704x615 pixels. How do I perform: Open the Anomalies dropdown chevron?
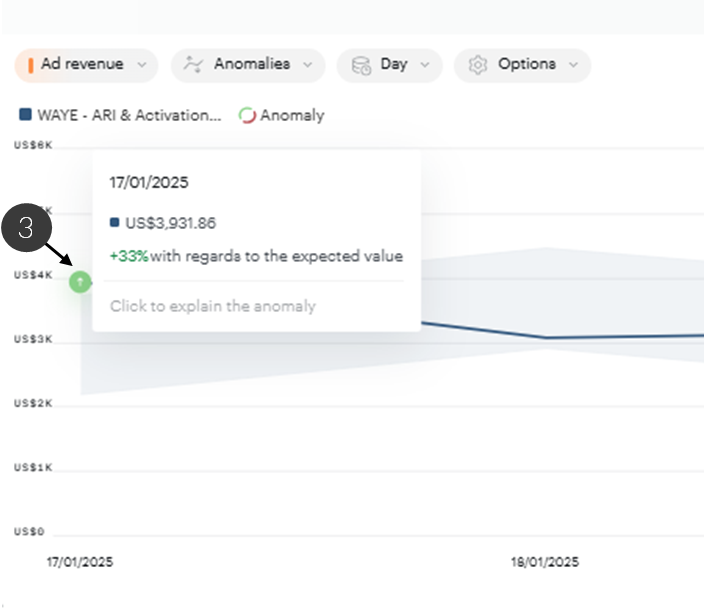click(307, 65)
